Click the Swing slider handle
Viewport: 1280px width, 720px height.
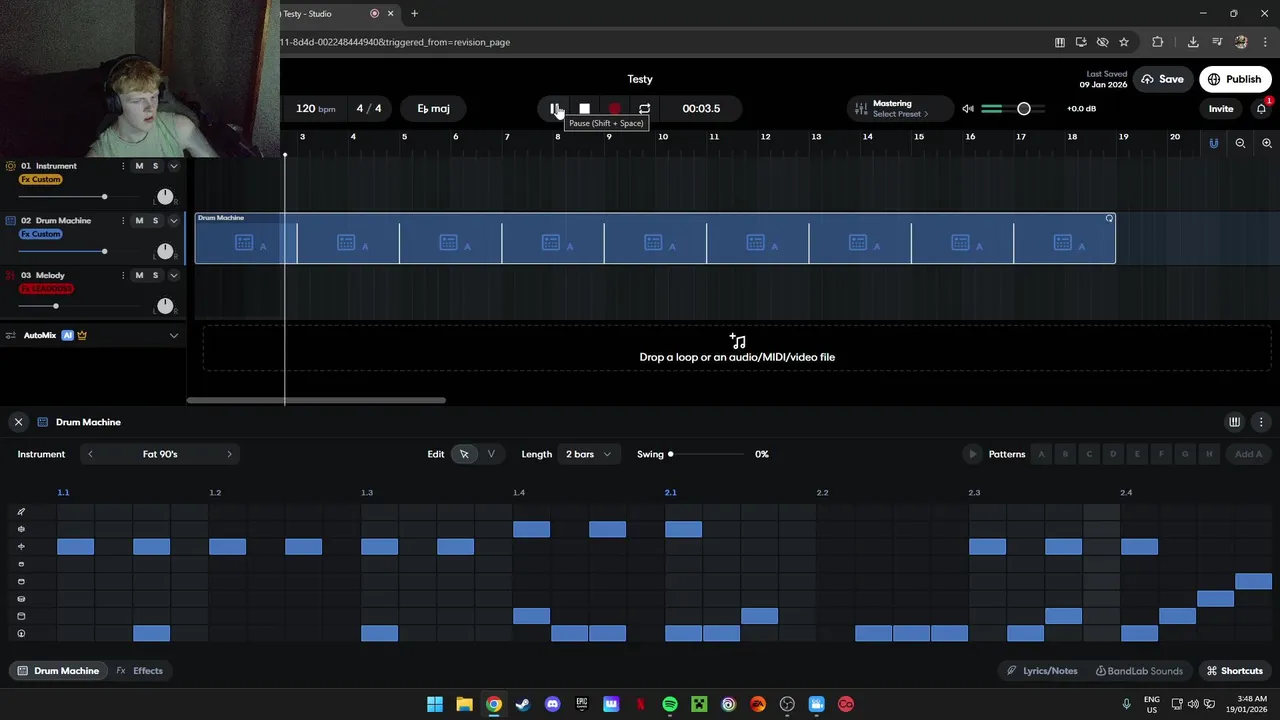670,454
